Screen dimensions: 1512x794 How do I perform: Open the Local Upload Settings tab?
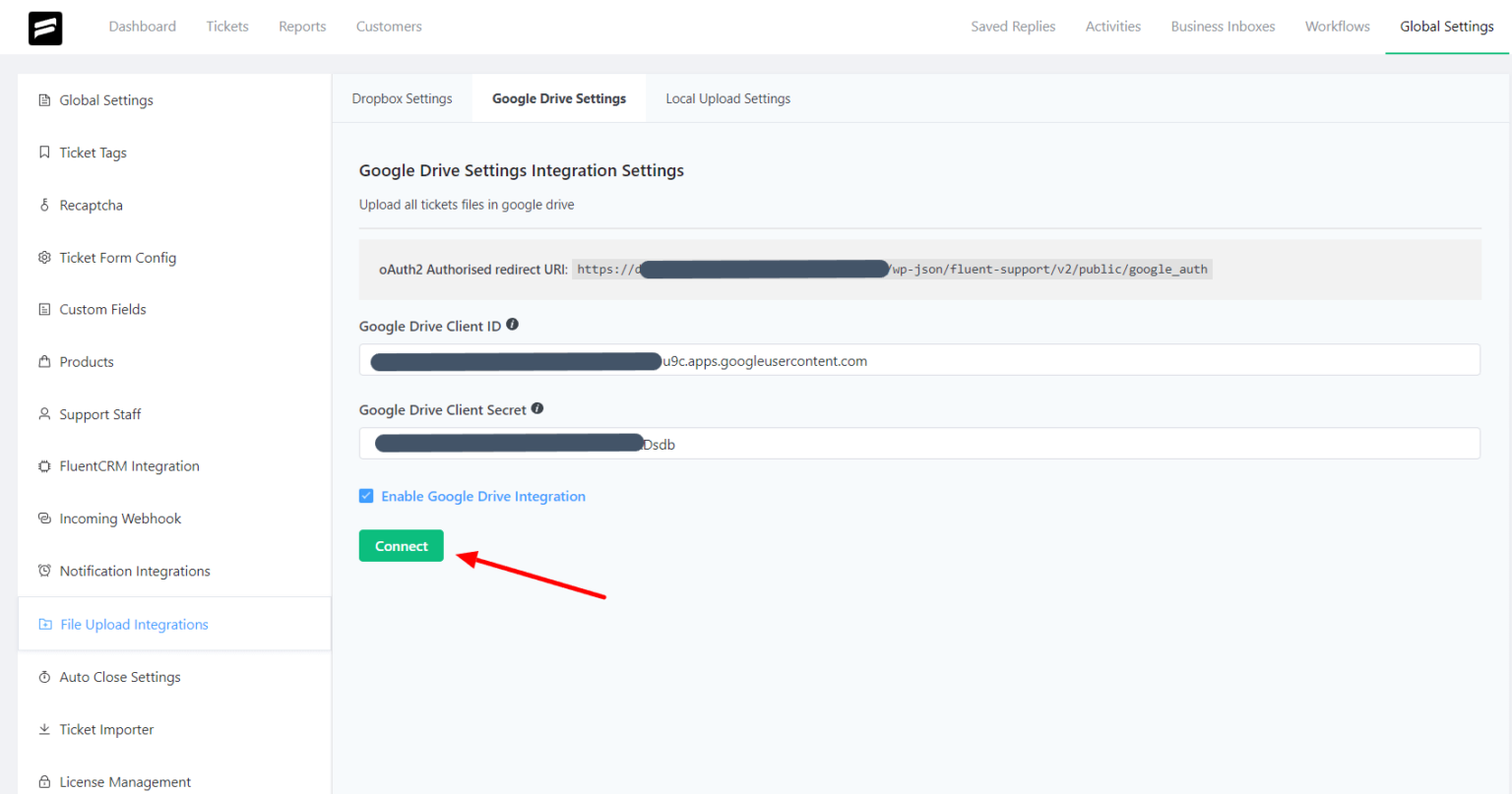pos(727,97)
